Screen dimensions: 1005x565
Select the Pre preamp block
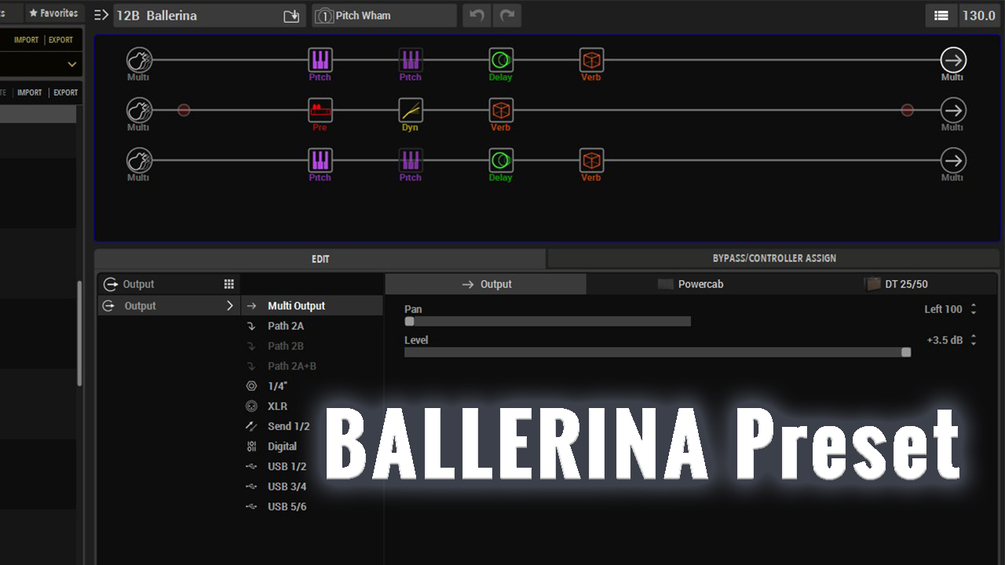point(320,110)
